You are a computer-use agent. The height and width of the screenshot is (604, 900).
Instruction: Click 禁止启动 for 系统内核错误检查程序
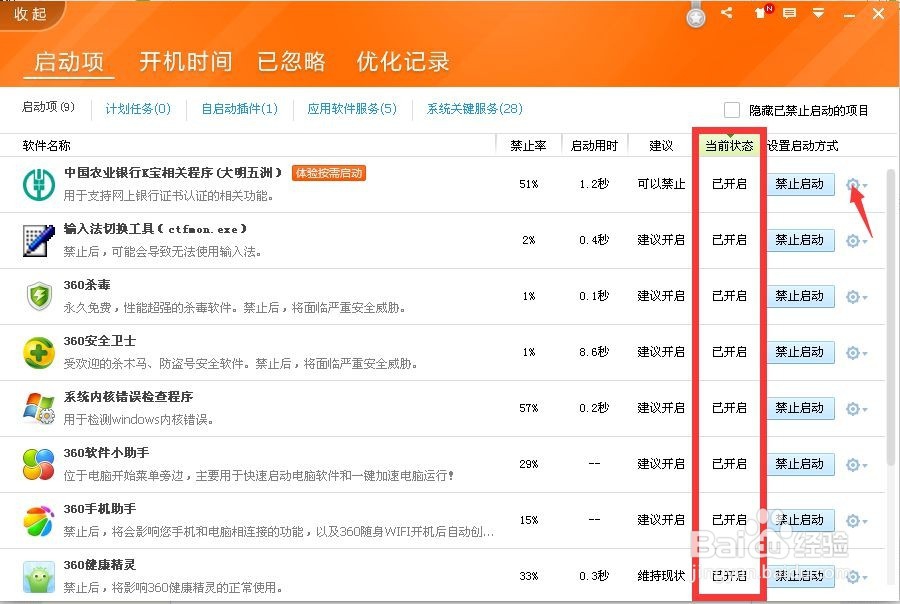(800, 408)
